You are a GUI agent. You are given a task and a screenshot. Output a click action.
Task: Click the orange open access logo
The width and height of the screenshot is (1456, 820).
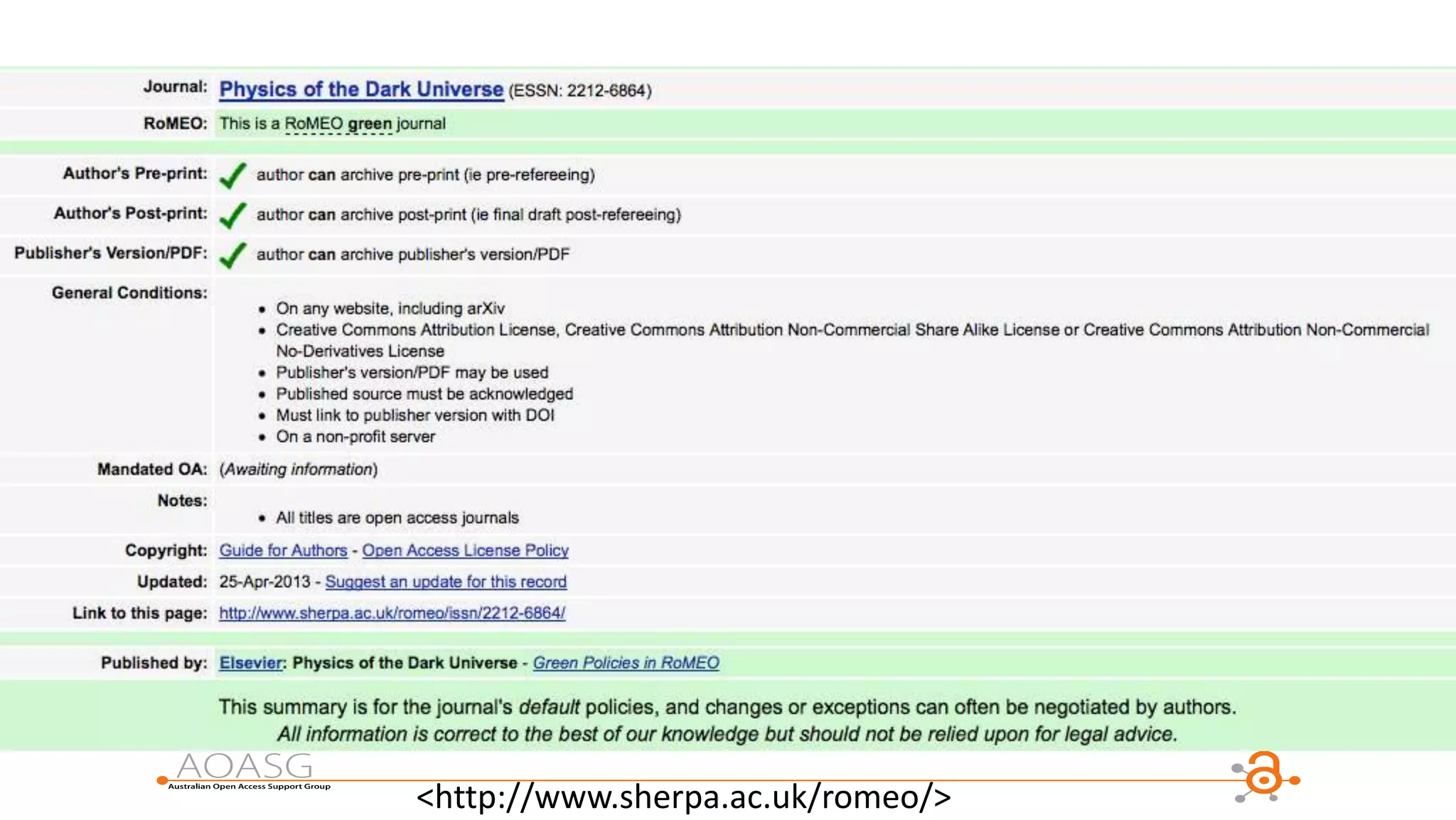(1265, 777)
